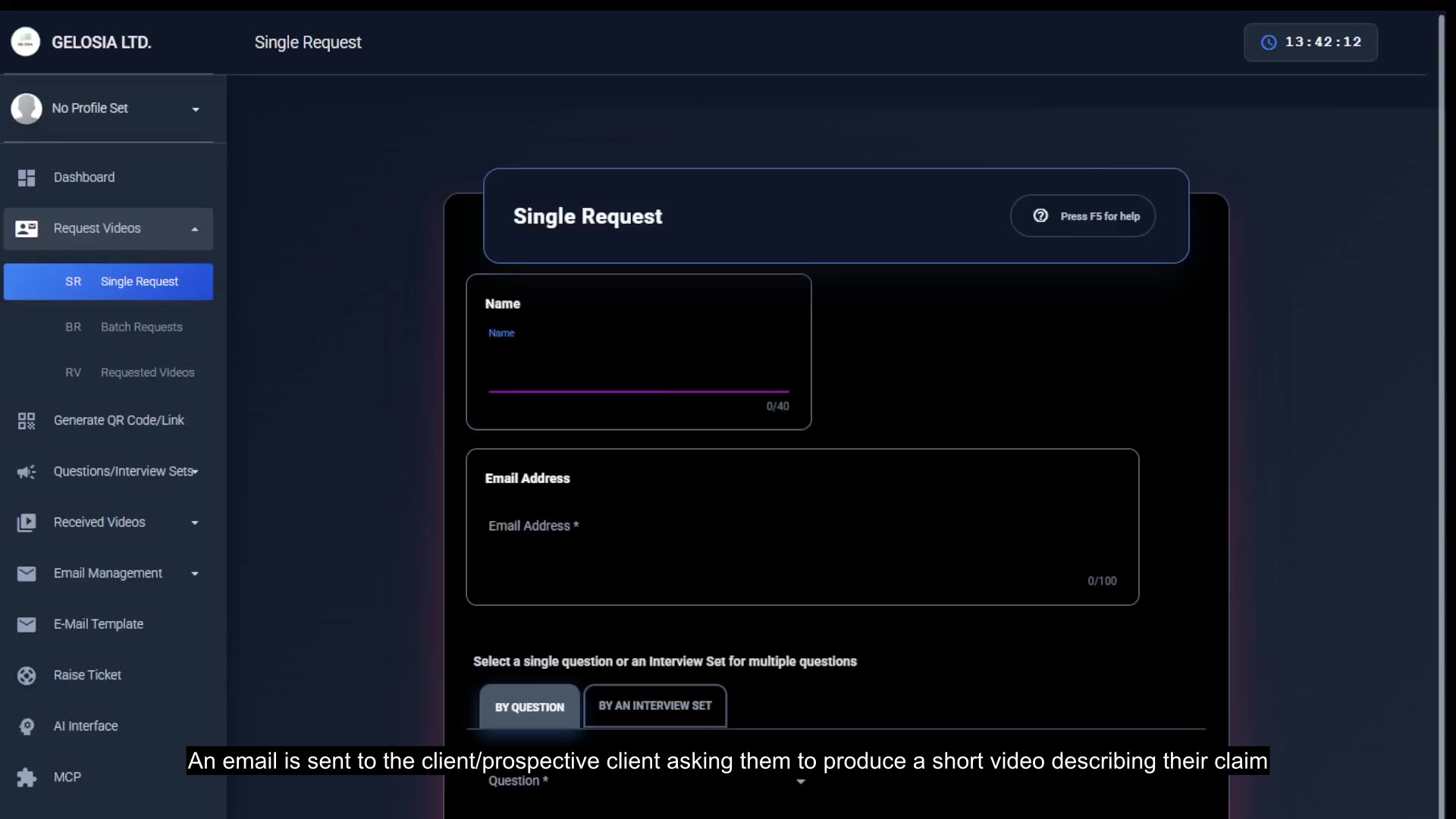Screen dimensions: 1456x819
Task: Click the SR abbreviation in sidebar
Action: coord(74,282)
